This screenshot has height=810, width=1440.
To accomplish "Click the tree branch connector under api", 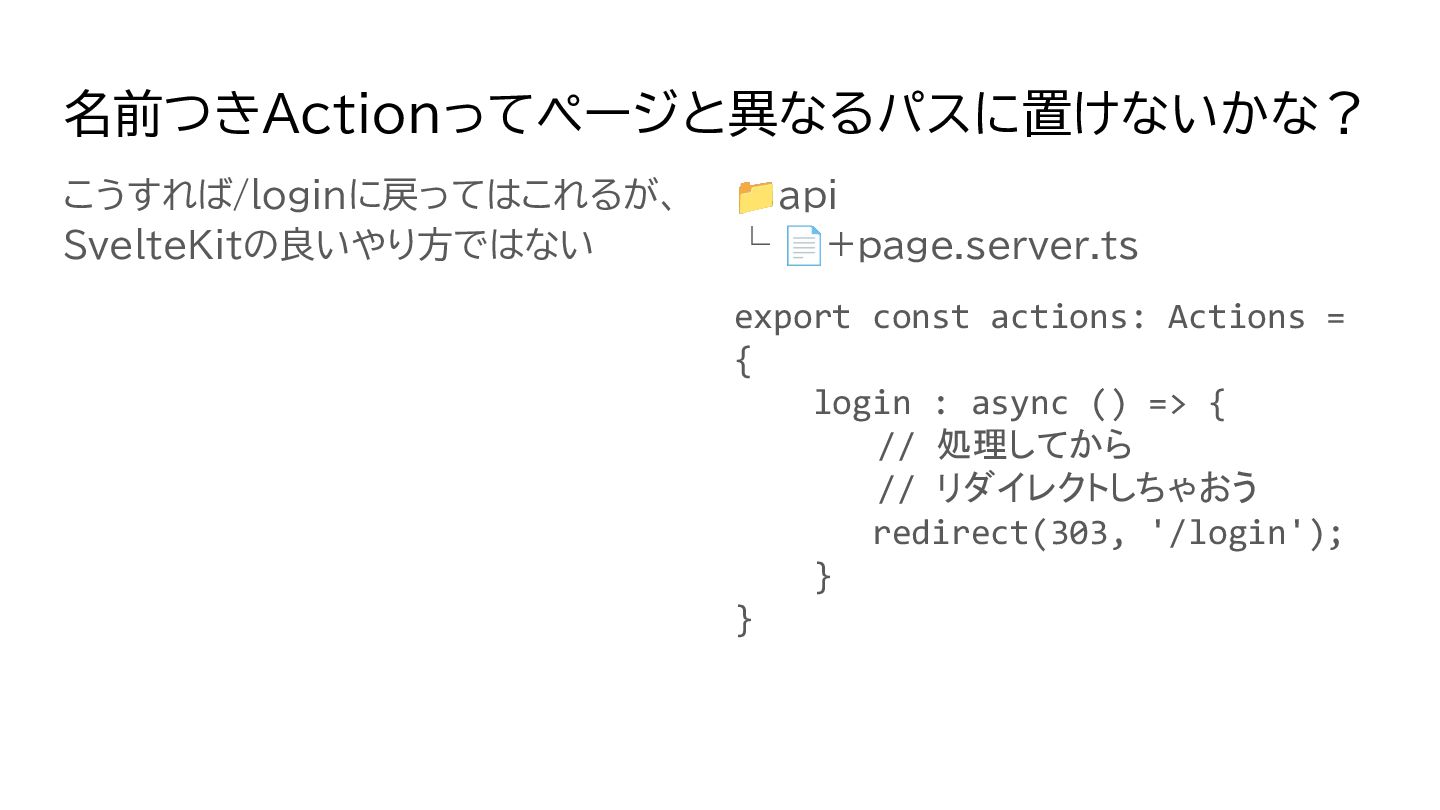I will pyautogui.click(x=759, y=241).
